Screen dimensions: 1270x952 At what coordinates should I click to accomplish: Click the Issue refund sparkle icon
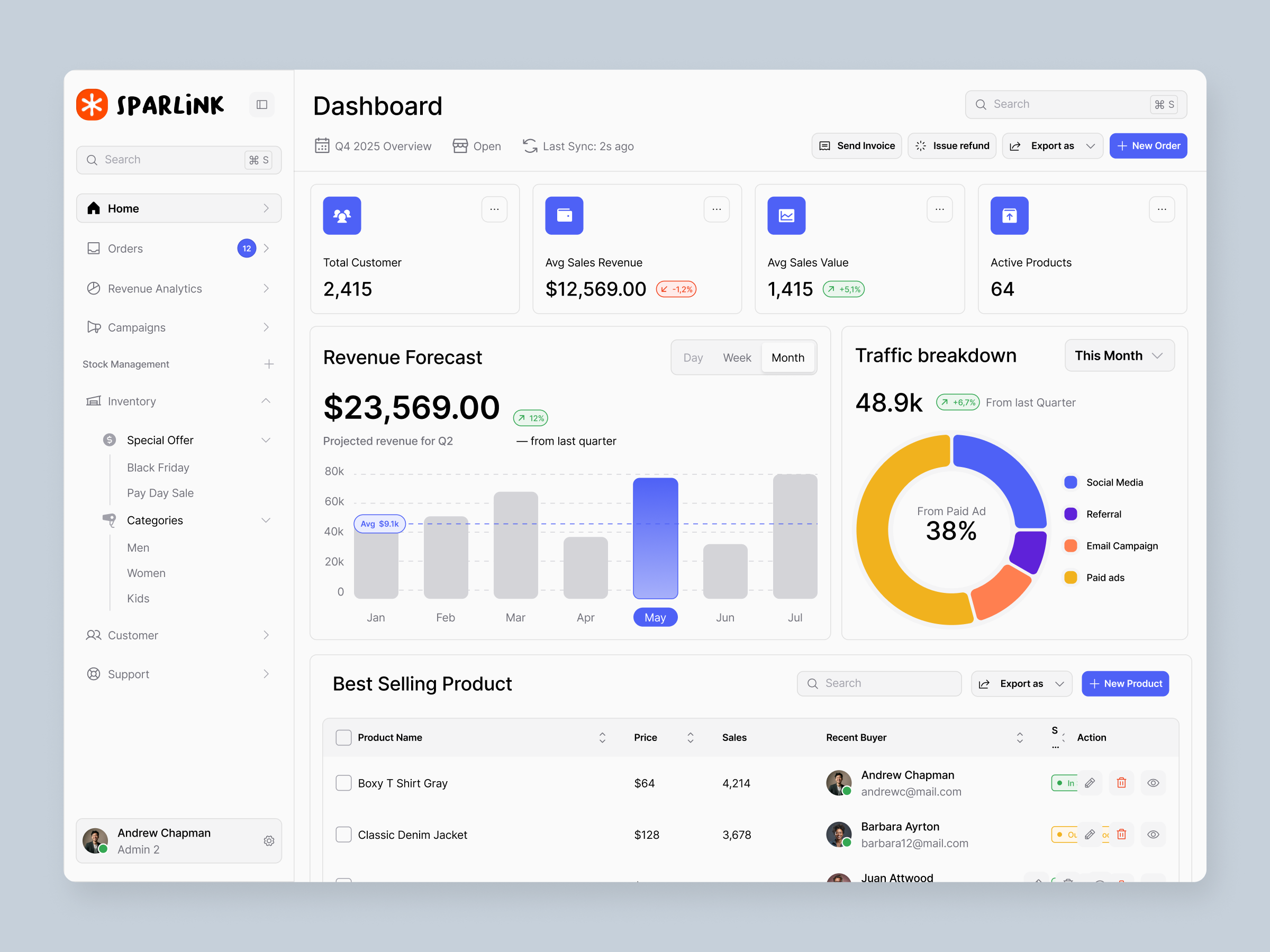(x=921, y=146)
